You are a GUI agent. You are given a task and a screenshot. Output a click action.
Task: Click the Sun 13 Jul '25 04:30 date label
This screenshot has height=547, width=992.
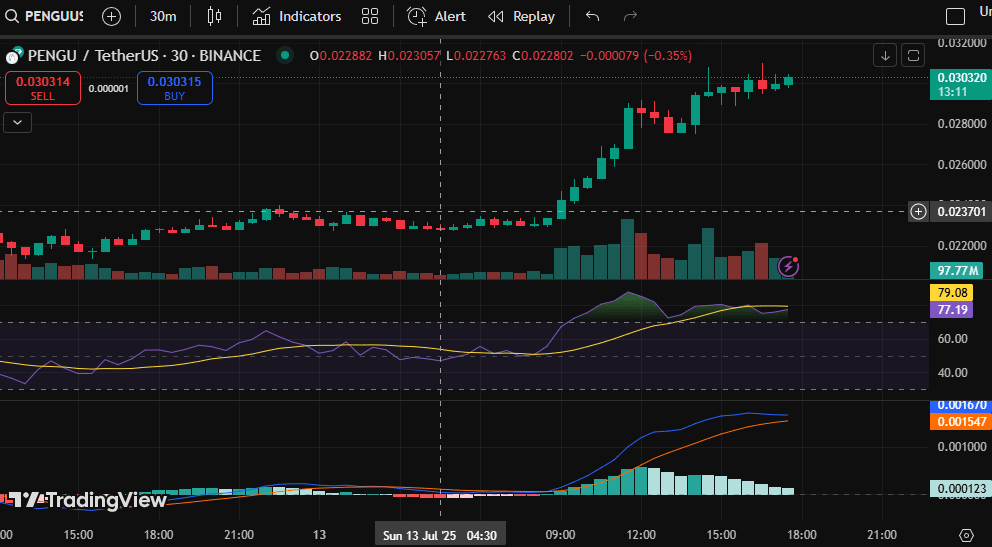pyautogui.click(x=440, y=536)
